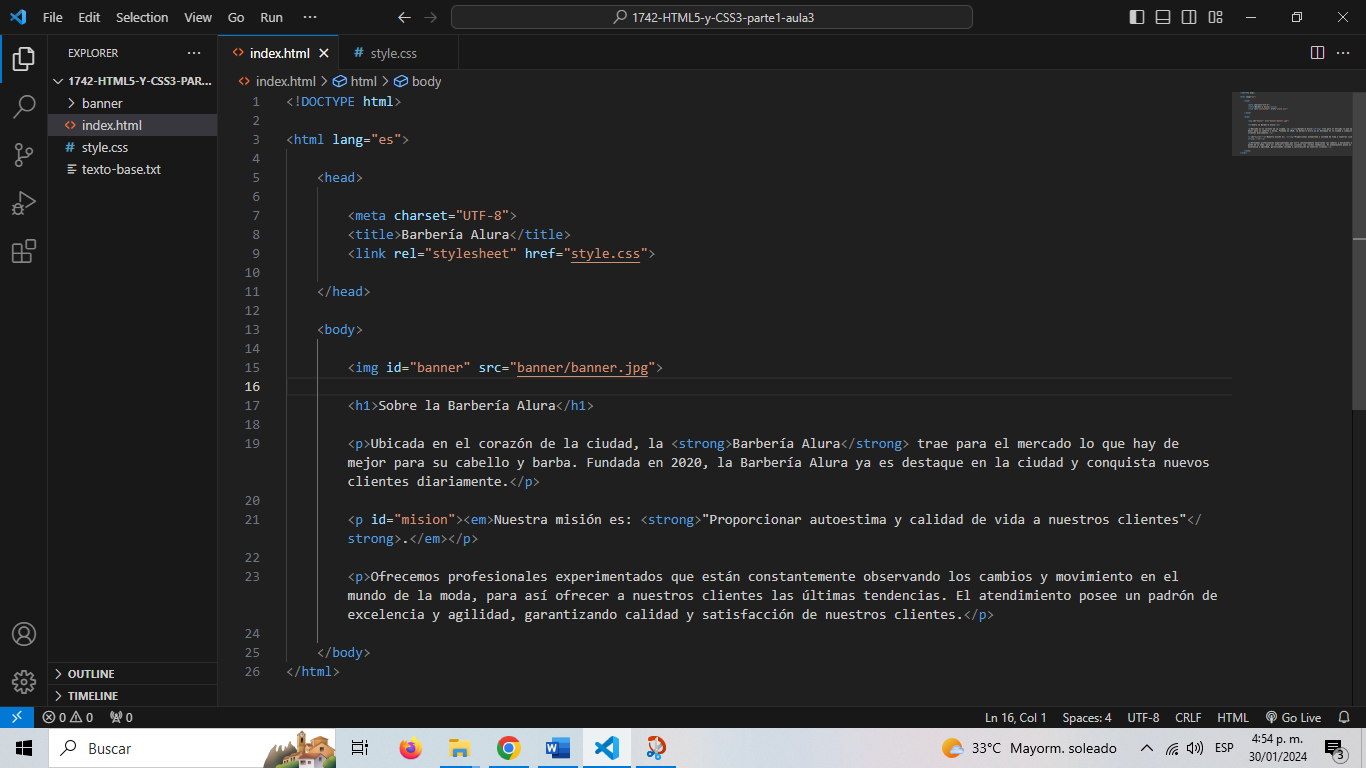This screenshot has width=1366, height=768.
Task: Click the Windows taskbar search box
Action: pos(192,748)
